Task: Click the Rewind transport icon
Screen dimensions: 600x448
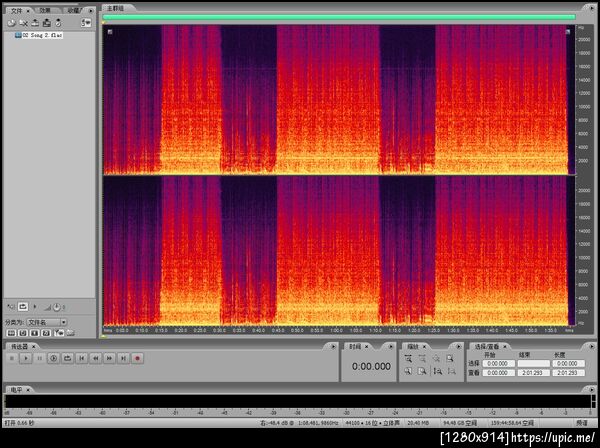Action: (x=95, y=357)
